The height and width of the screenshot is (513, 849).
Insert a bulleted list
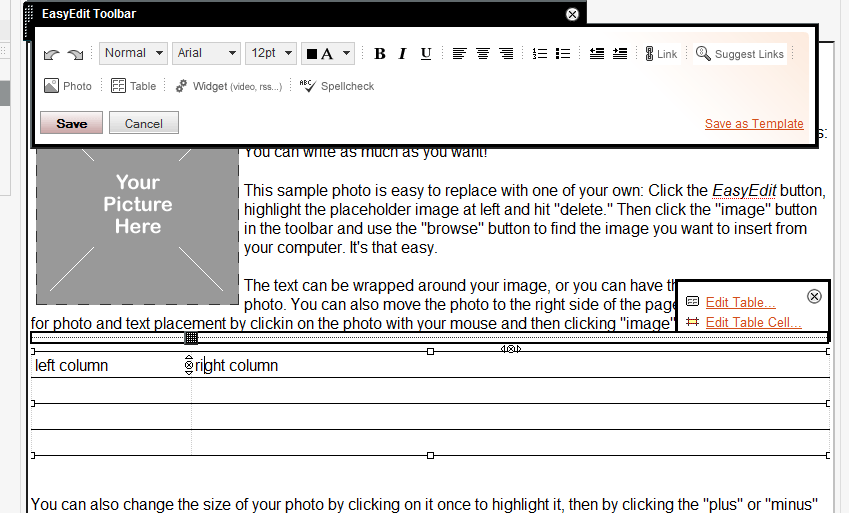pyautogui.click(x=563, y=54)
